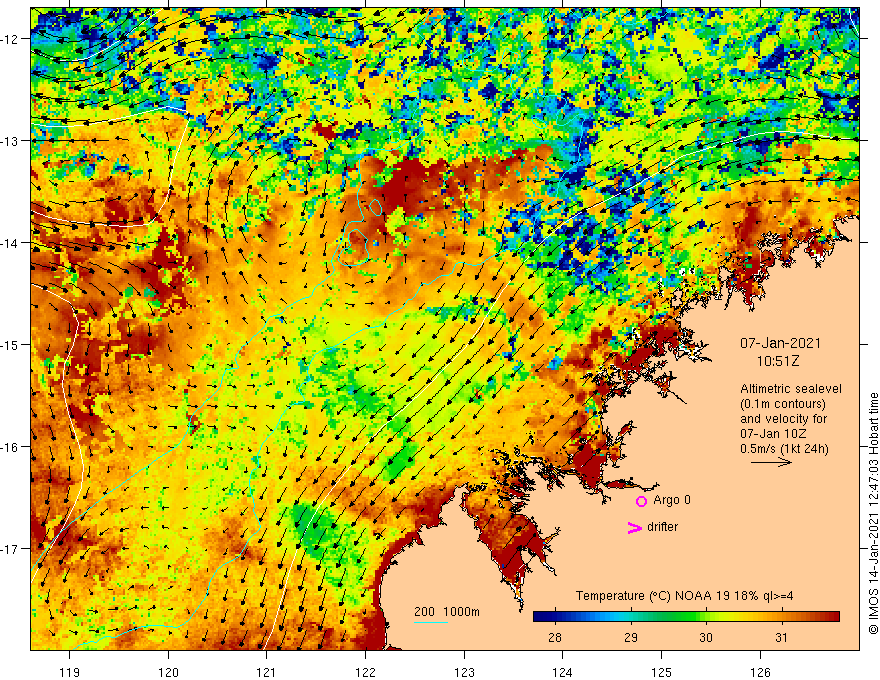This screenshot has width=880, height=680.
Task: Click the magenta Argo circle legend symbol
Action: pos(641,501)
